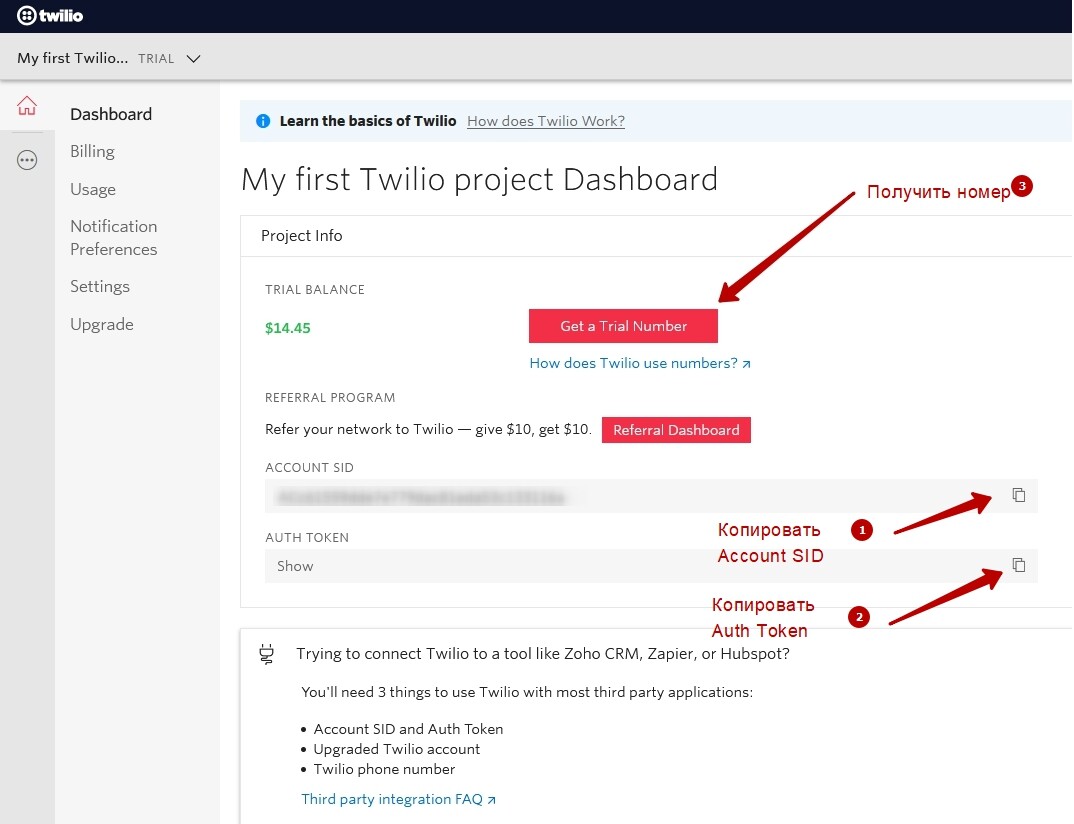Click the Account SID and Auth Token bullet
The image size is (1074, 824).
click(408, 729)
